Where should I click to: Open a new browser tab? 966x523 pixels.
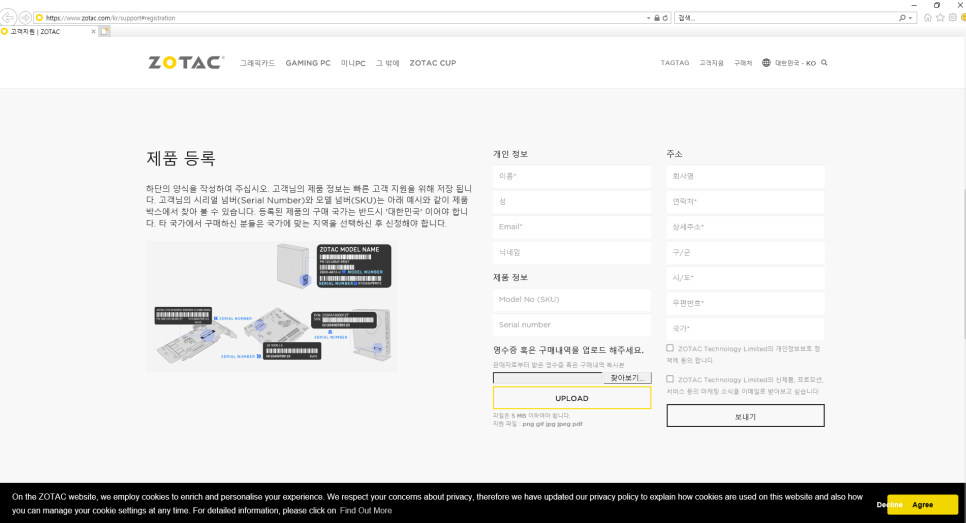tap(105, 31)
